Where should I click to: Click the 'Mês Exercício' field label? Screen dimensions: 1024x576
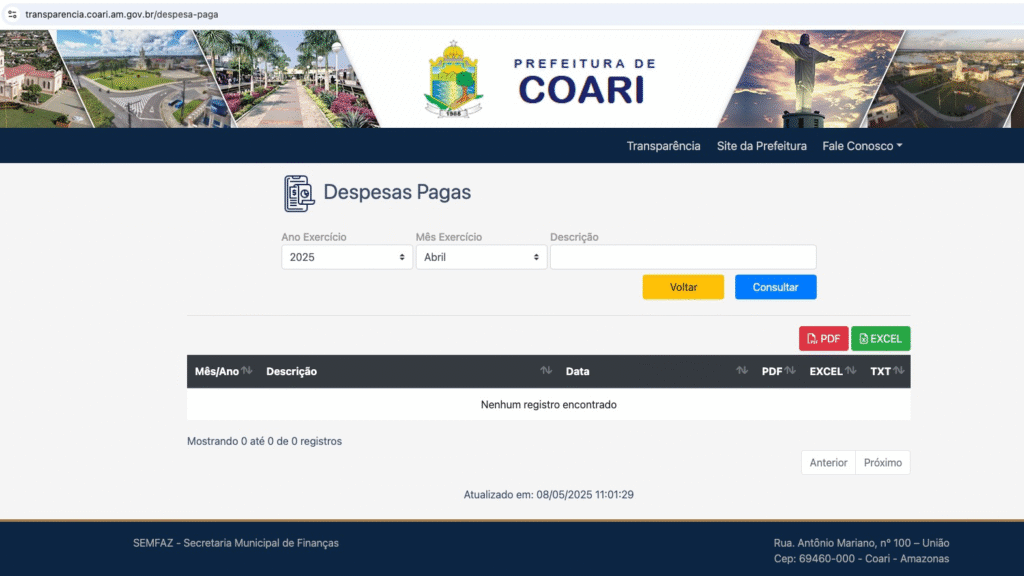(449, 237)
